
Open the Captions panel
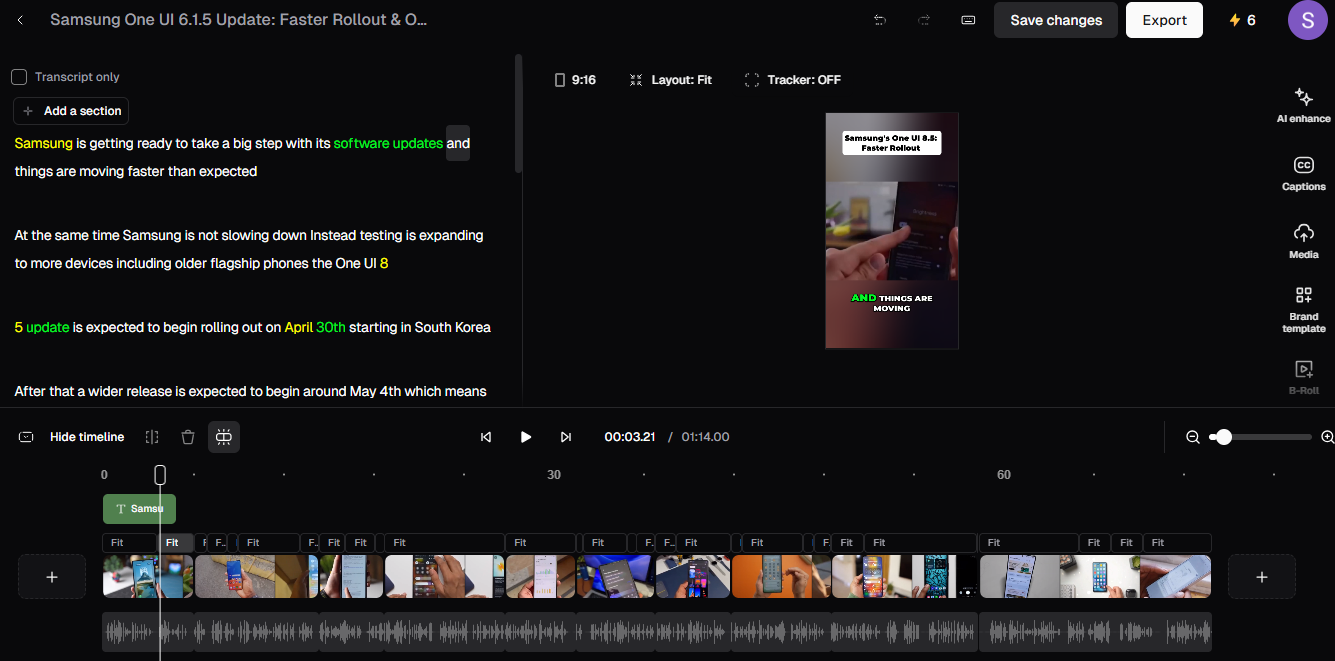pyautogui.click(x=1304, y=173)
